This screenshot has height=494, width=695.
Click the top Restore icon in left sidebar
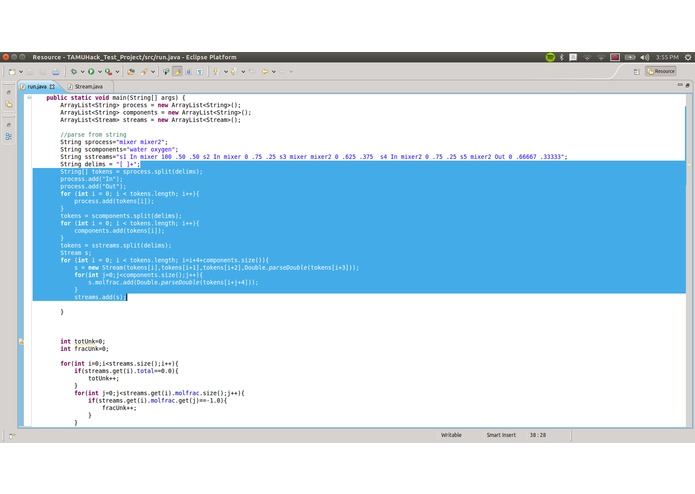(8, 92)
